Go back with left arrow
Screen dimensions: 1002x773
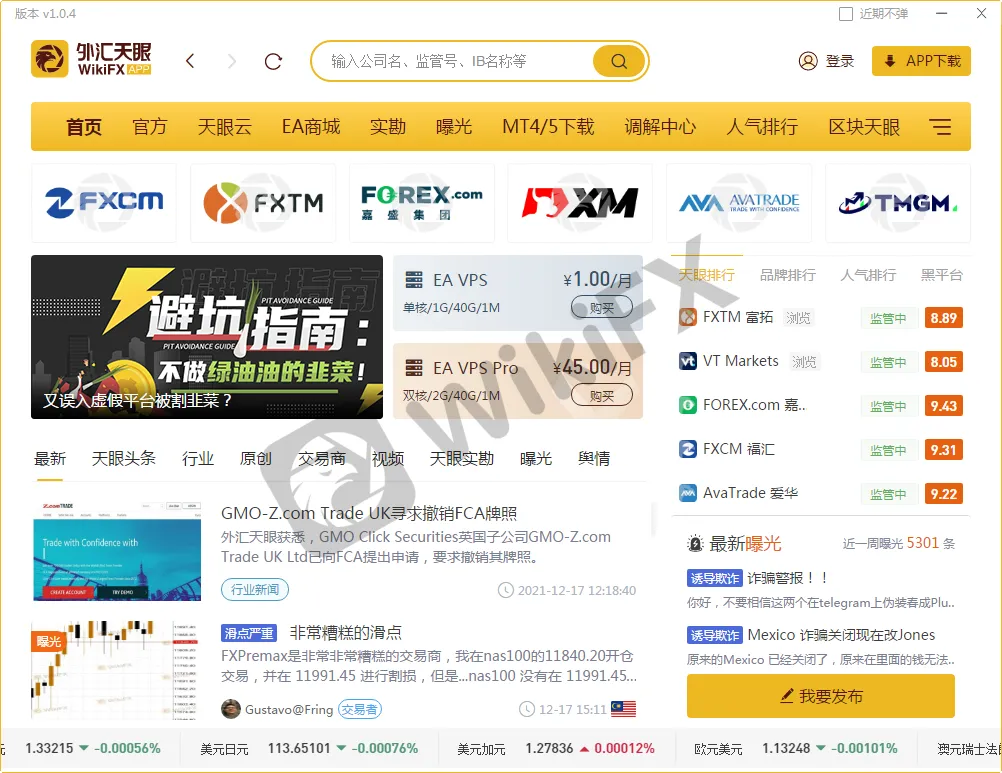(x=190, y=61)
